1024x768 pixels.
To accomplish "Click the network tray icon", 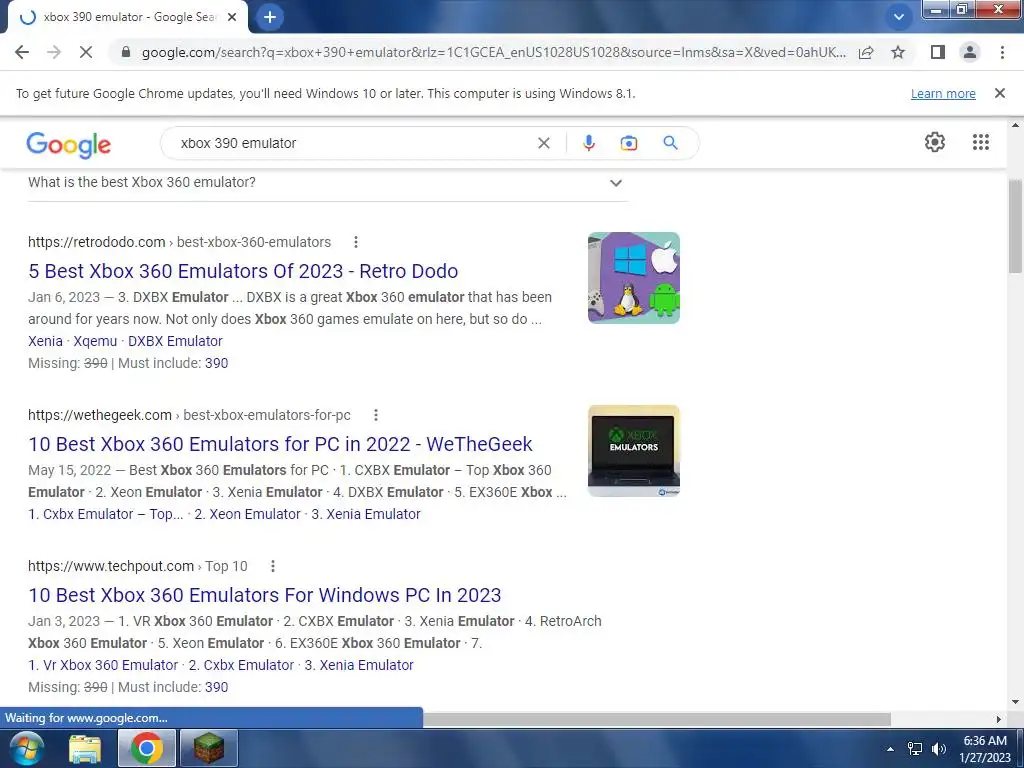I will point(915,749).
